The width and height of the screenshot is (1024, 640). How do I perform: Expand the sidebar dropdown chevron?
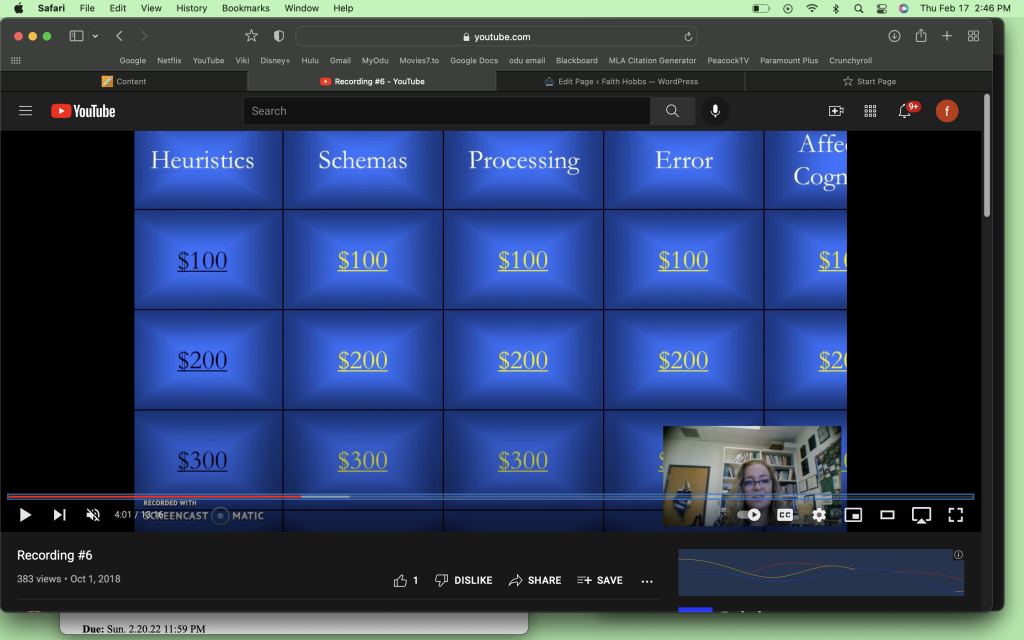pyautogui.click(x=95, y=36)
